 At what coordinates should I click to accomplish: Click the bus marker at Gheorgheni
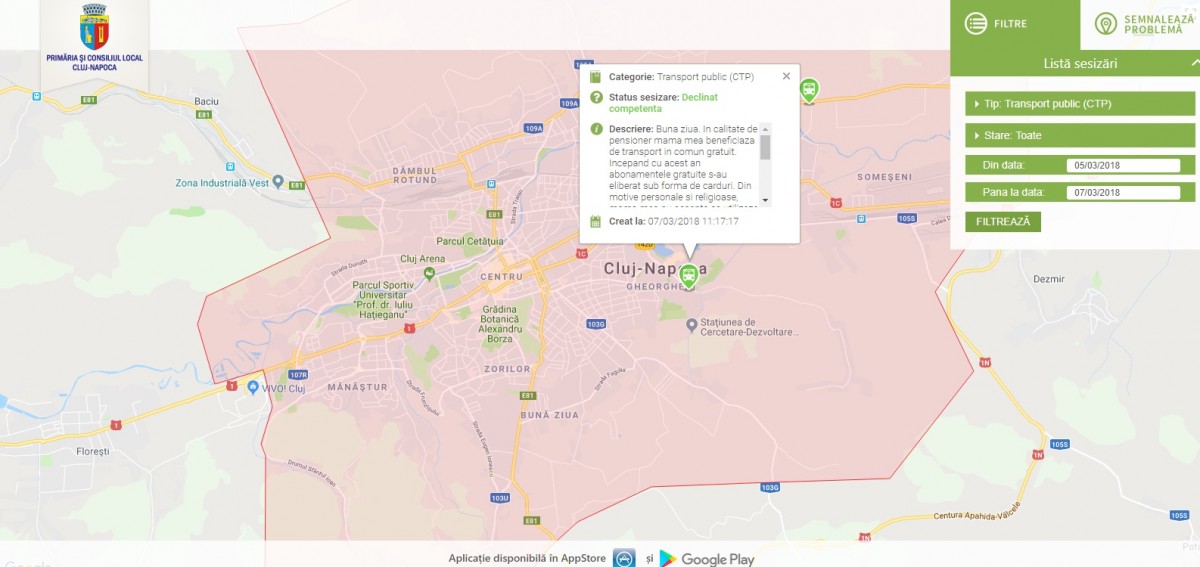[688, 275]
